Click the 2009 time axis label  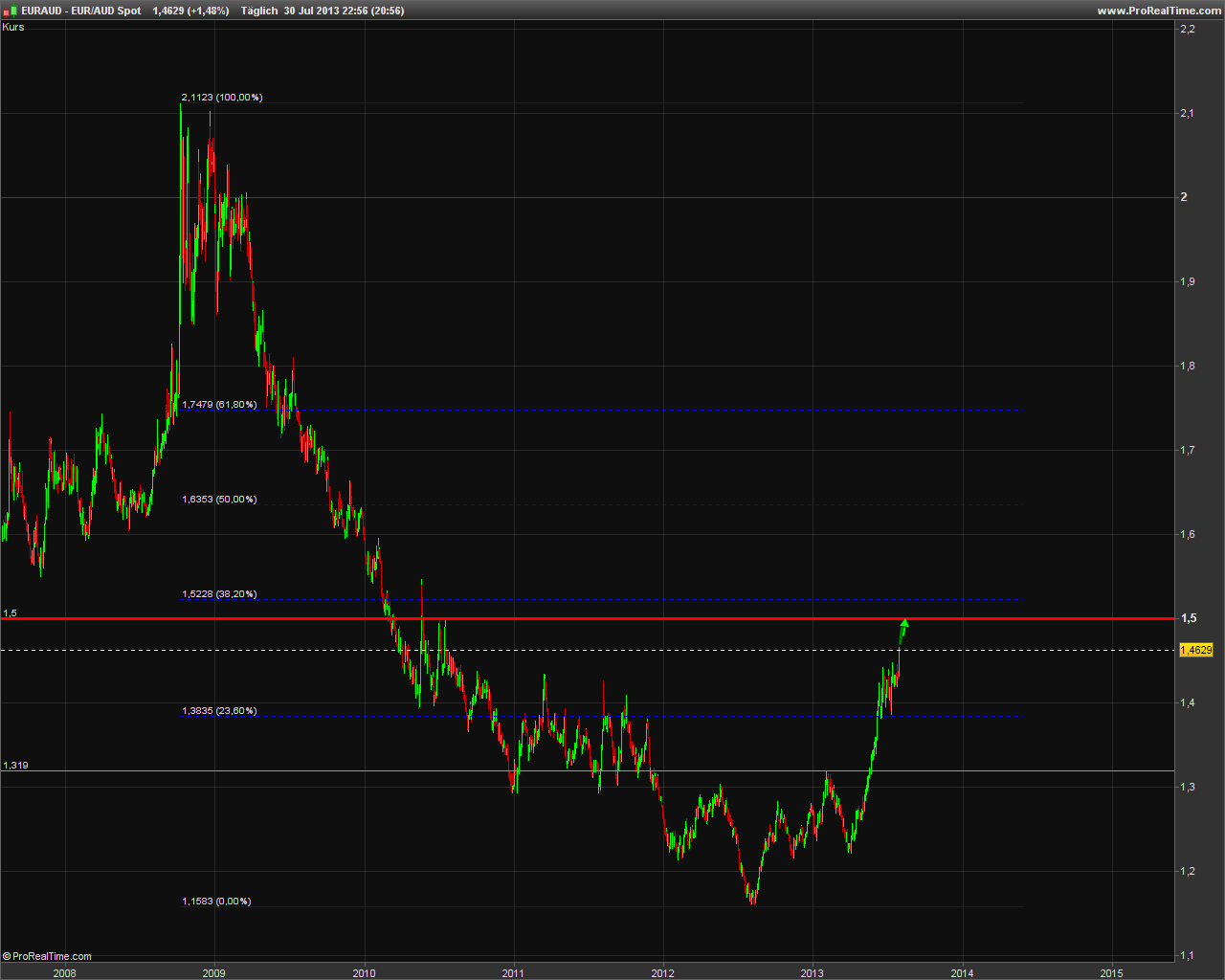tap(213, 973)
